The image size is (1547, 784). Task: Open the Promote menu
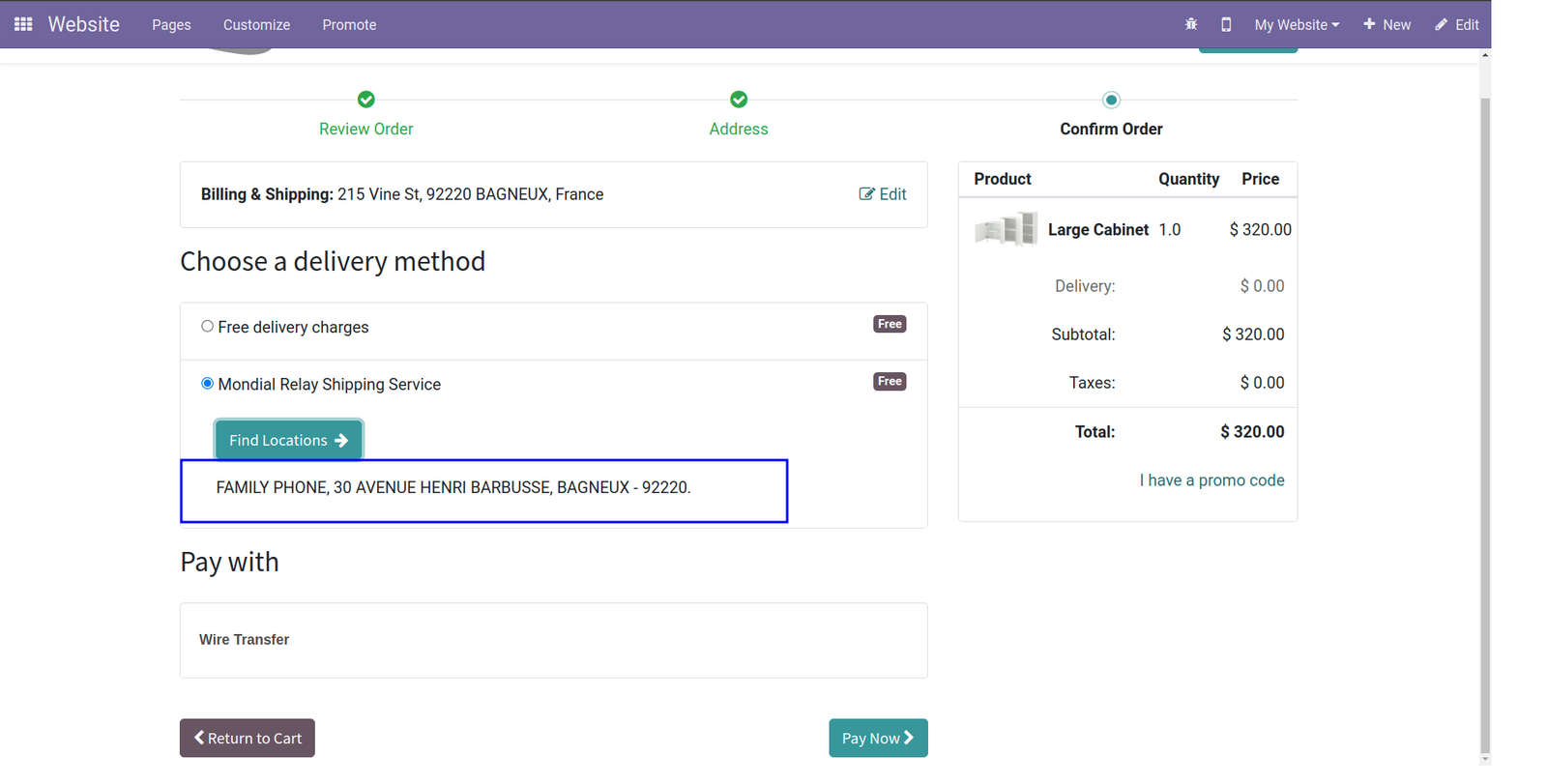[349, 24]
